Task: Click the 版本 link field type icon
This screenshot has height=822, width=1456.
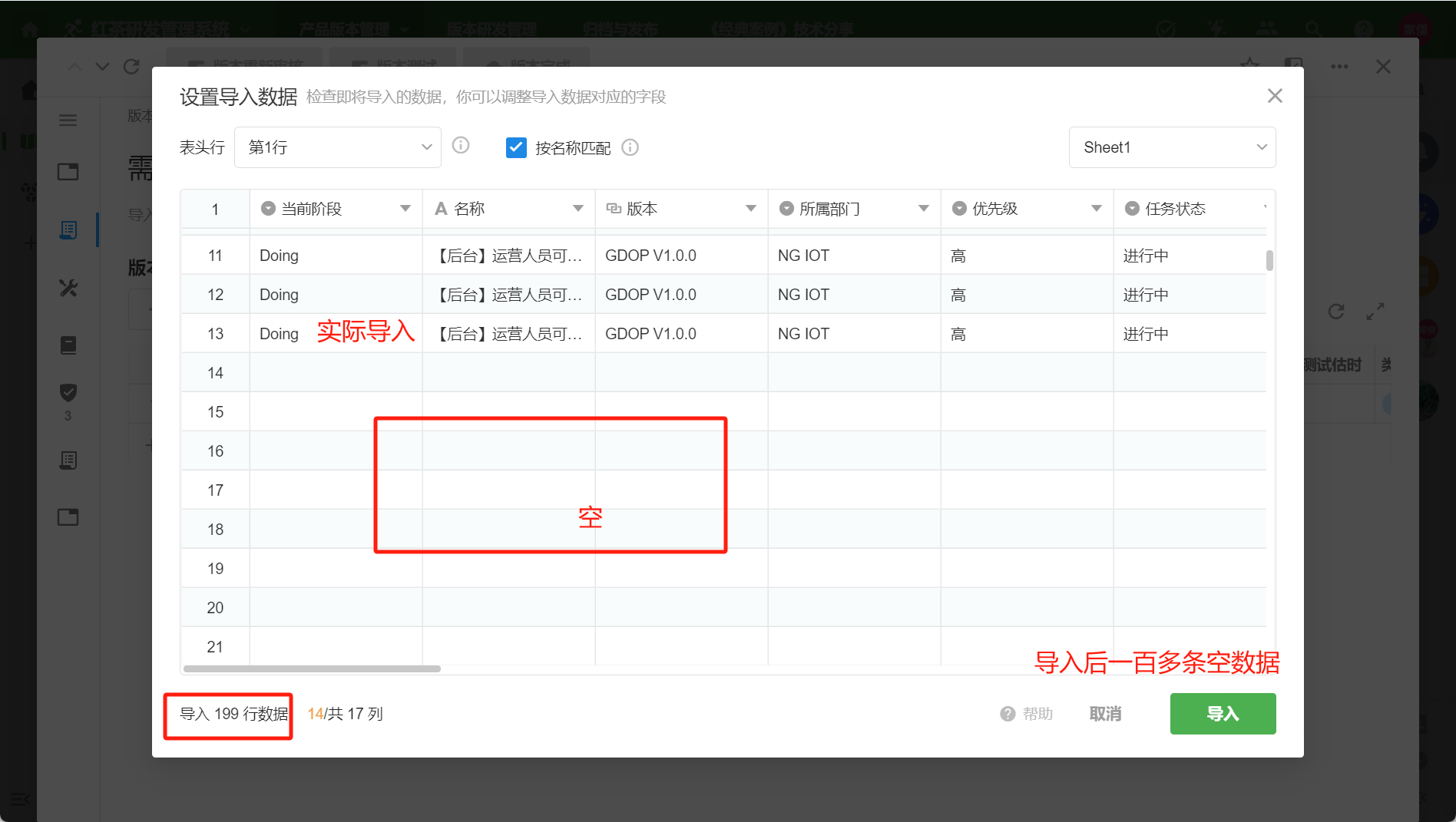Action: (614, 209)
